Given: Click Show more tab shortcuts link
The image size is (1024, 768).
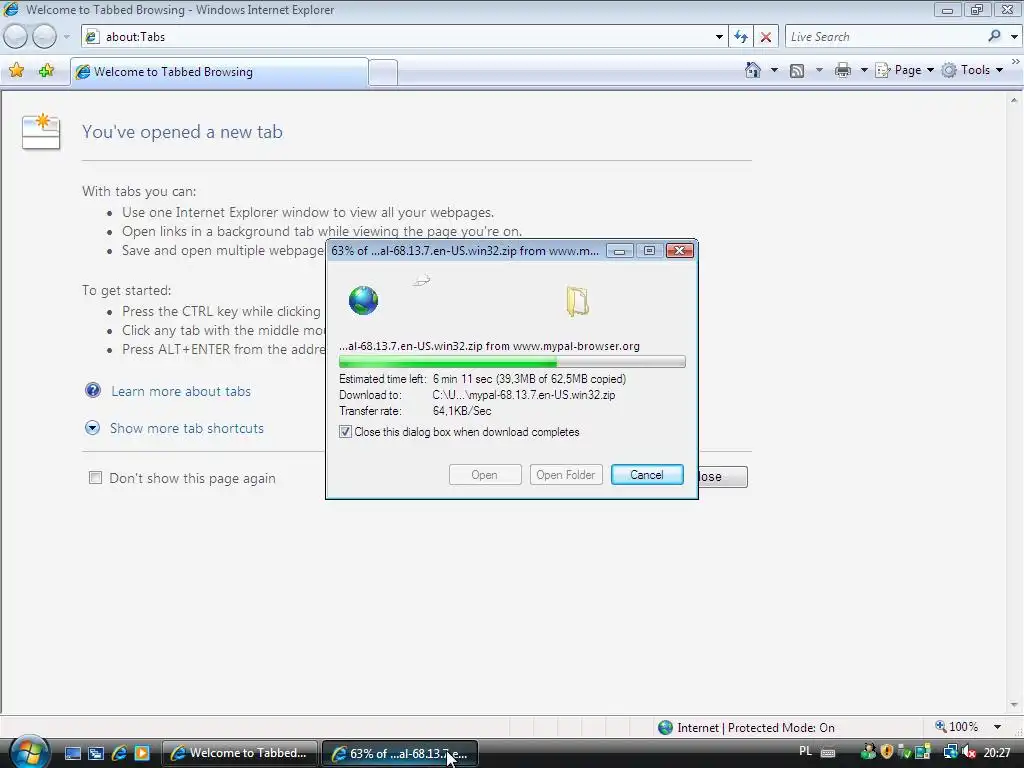Looking at the screenshot, I should pyautogui.click(x=187, y=428).
